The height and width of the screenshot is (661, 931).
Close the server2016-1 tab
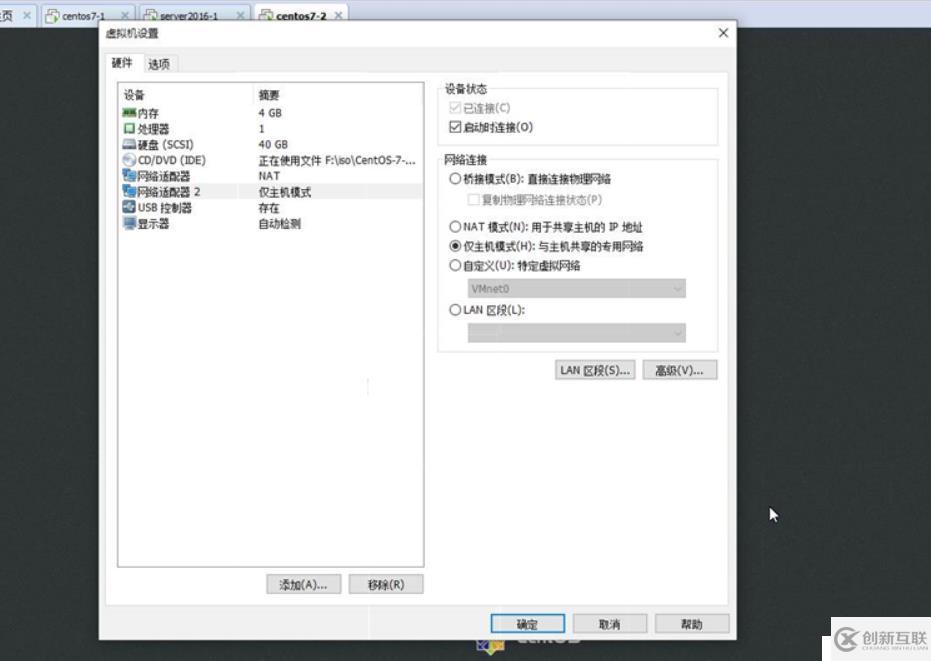pos(240,15)
